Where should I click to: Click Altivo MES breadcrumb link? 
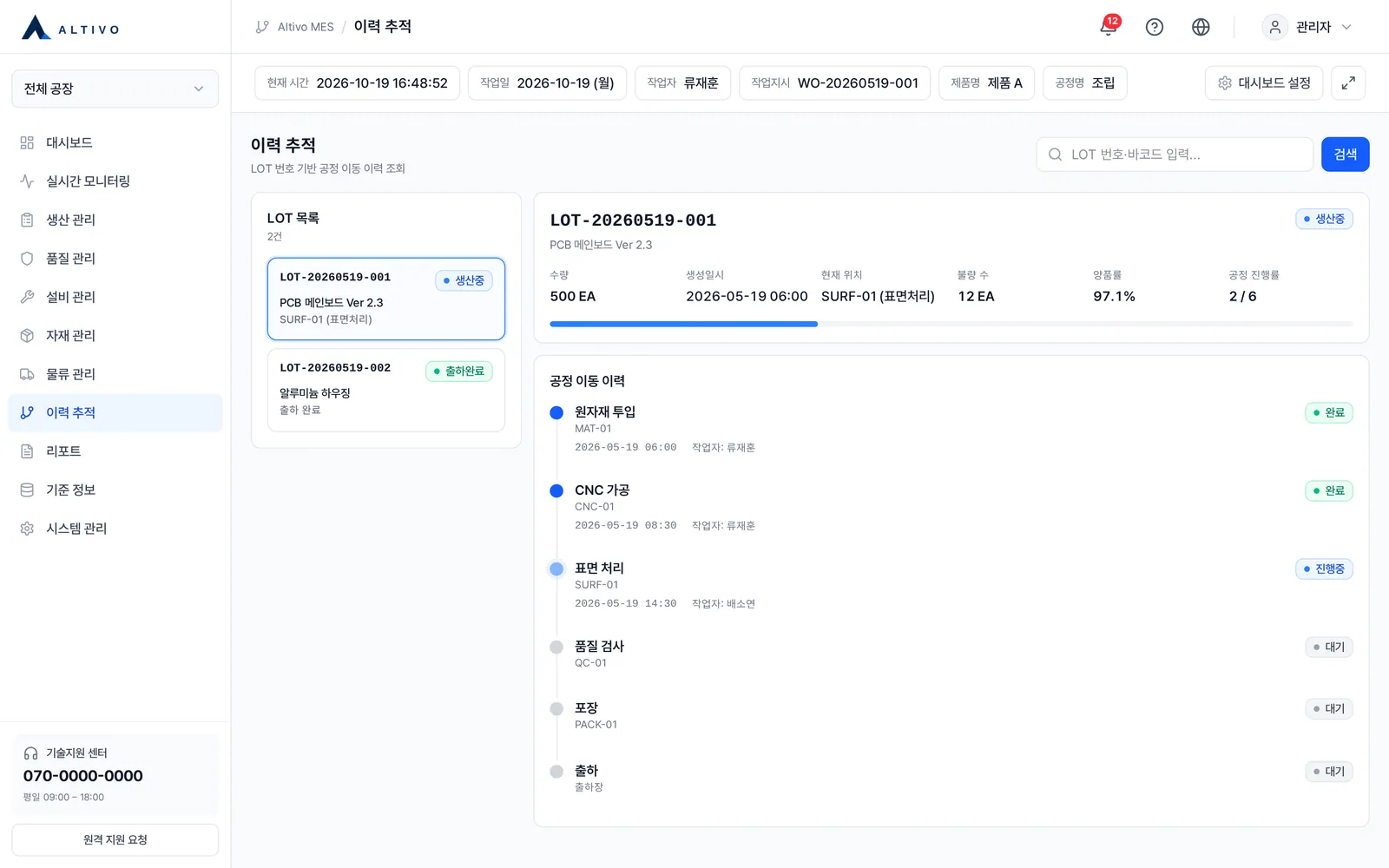coord(306,27)
